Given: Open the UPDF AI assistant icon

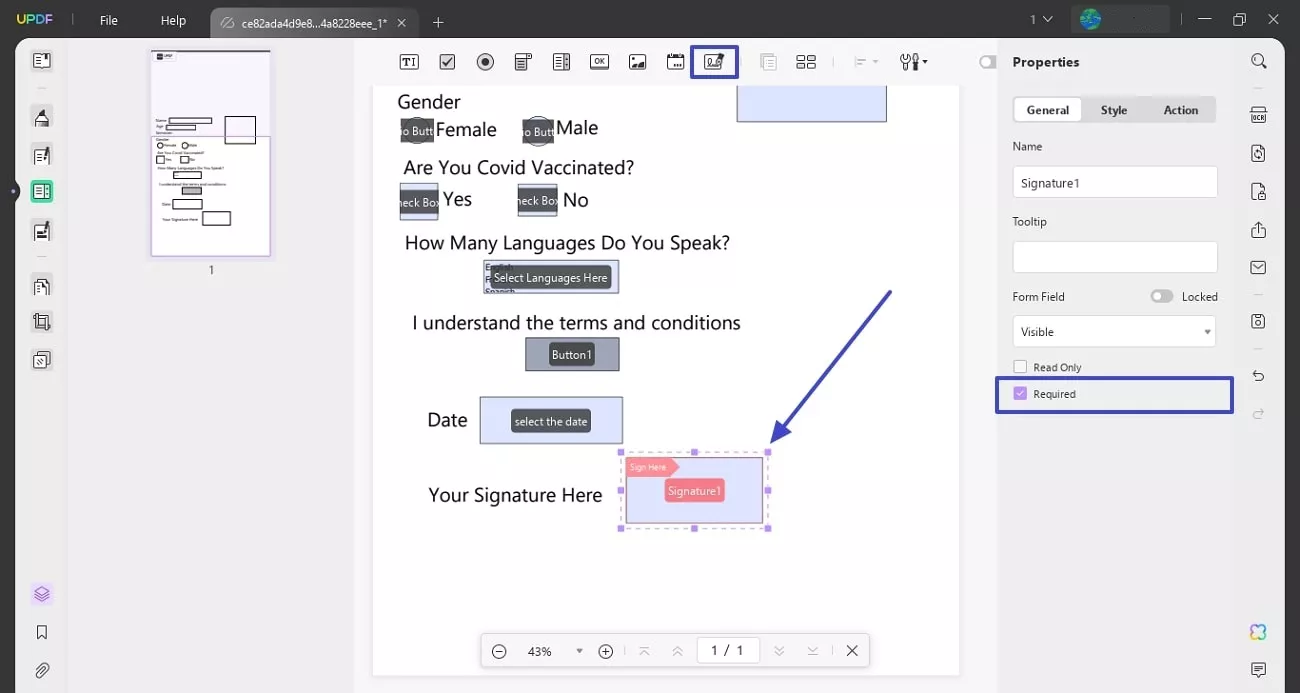Looking at the screenshot, I should (1258, 632).
